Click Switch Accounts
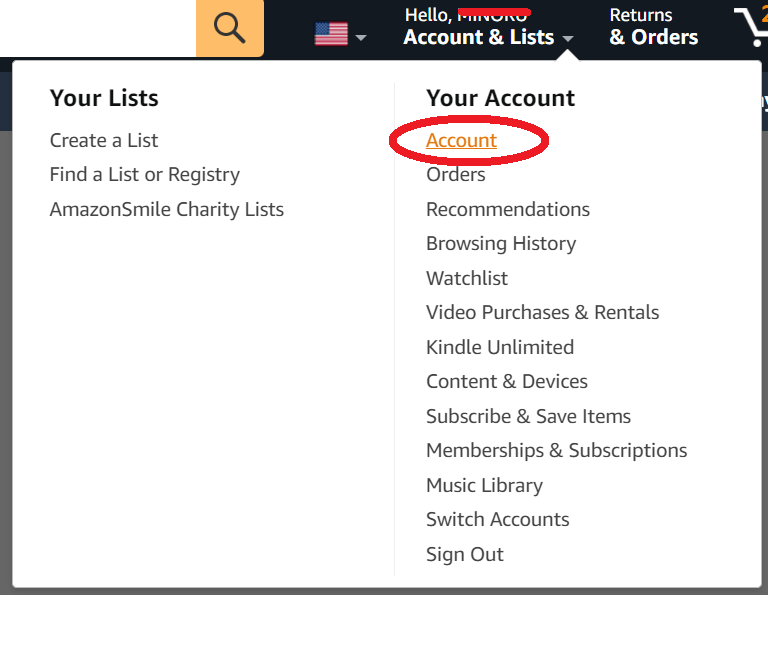Image resolution: width=768 pixels, height=664 pixels. [x=498, y=520]
